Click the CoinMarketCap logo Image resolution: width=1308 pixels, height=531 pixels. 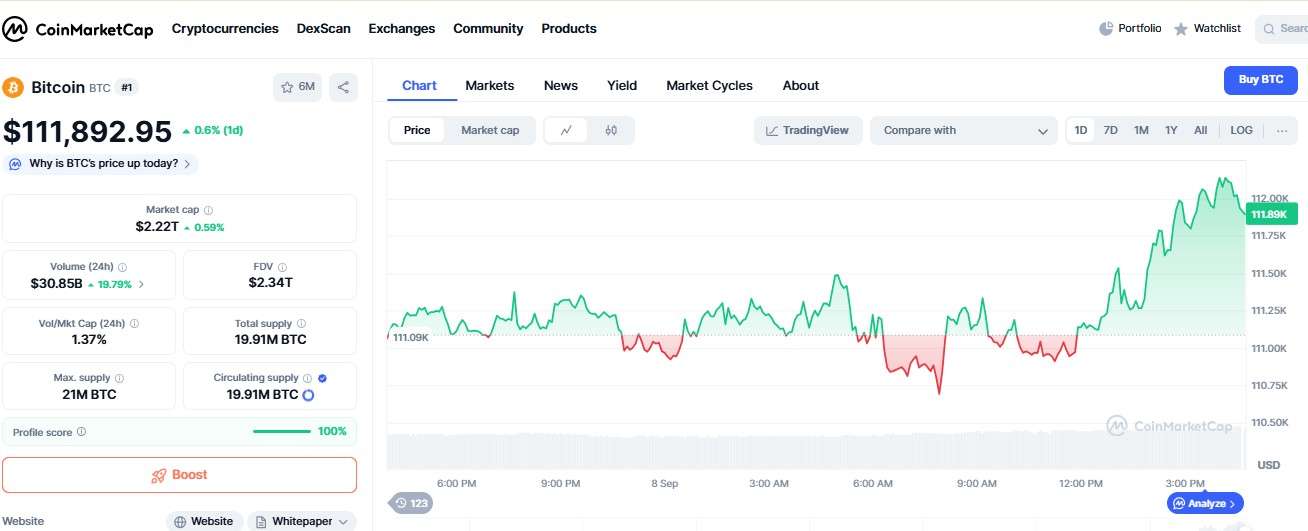point(78,29)
